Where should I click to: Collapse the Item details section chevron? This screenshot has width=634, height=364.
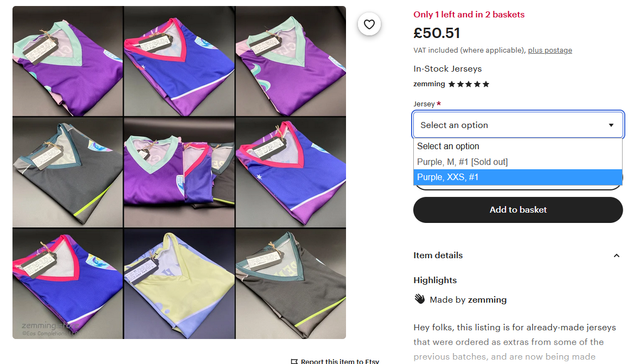click(x=616, y=256)
